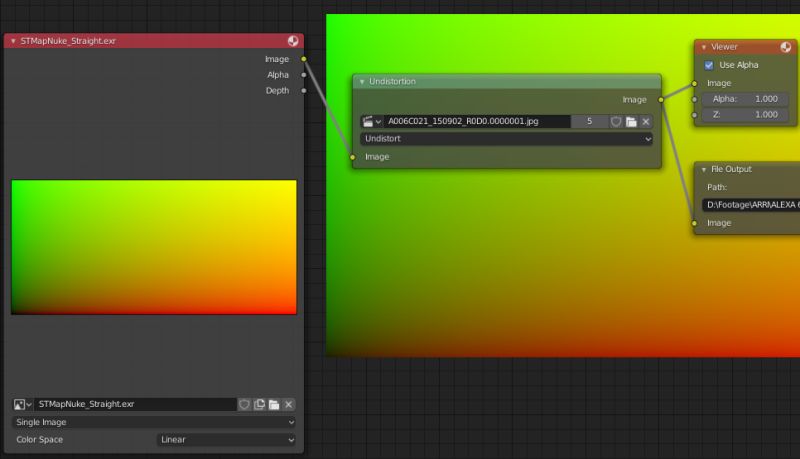
Task: Click duplicate image icon for STMapNuke image
Action: click(259, 404)
